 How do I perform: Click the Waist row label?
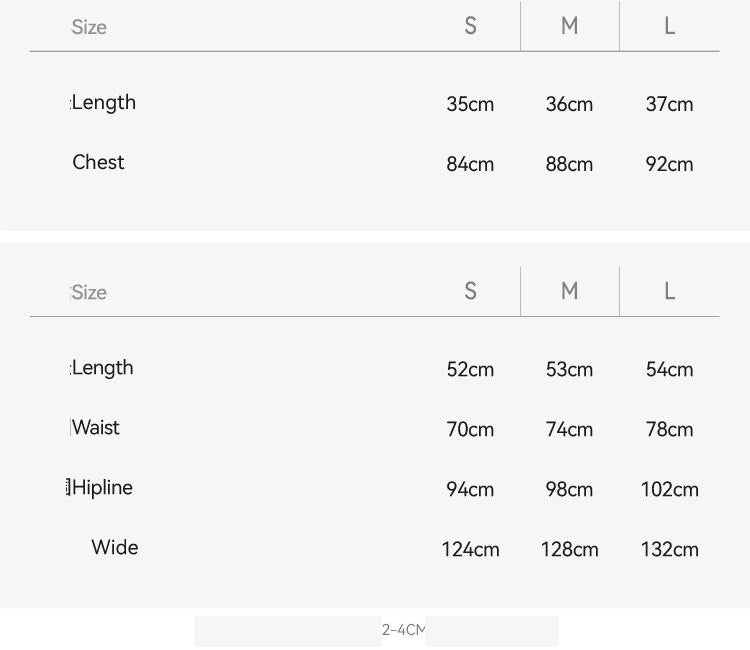(x=96, y=427)
